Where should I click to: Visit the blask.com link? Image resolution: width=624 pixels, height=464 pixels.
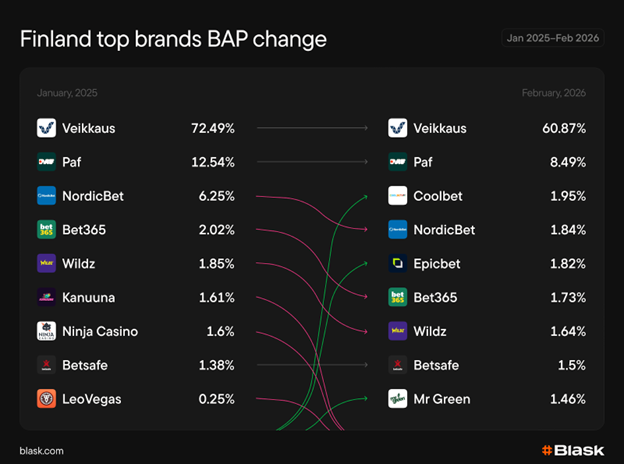41,451
